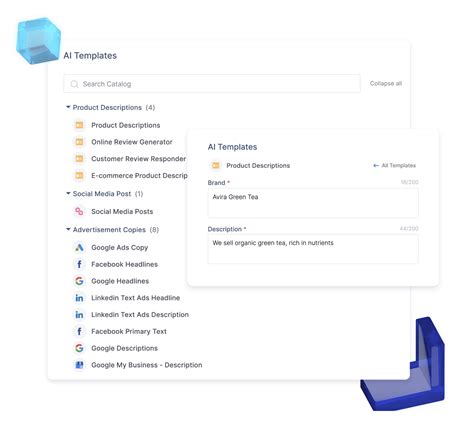Collapse the Advertisement Copies (8) category

click(68, 229)
